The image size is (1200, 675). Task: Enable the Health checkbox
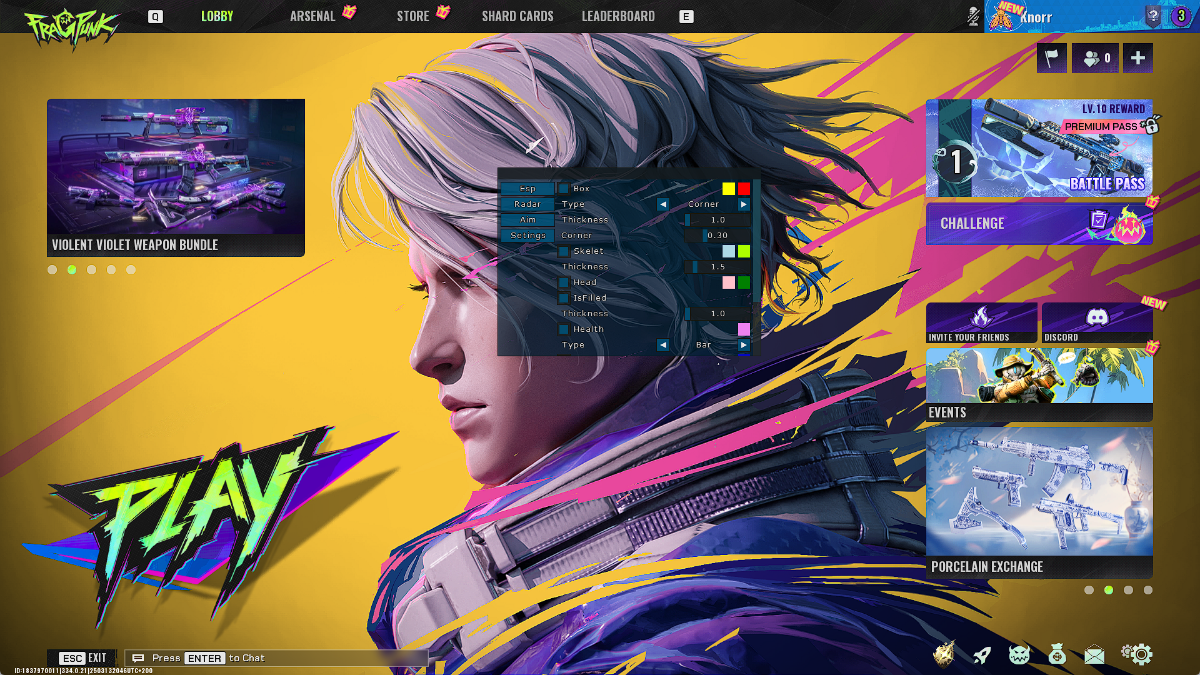(x=564, y=329)
